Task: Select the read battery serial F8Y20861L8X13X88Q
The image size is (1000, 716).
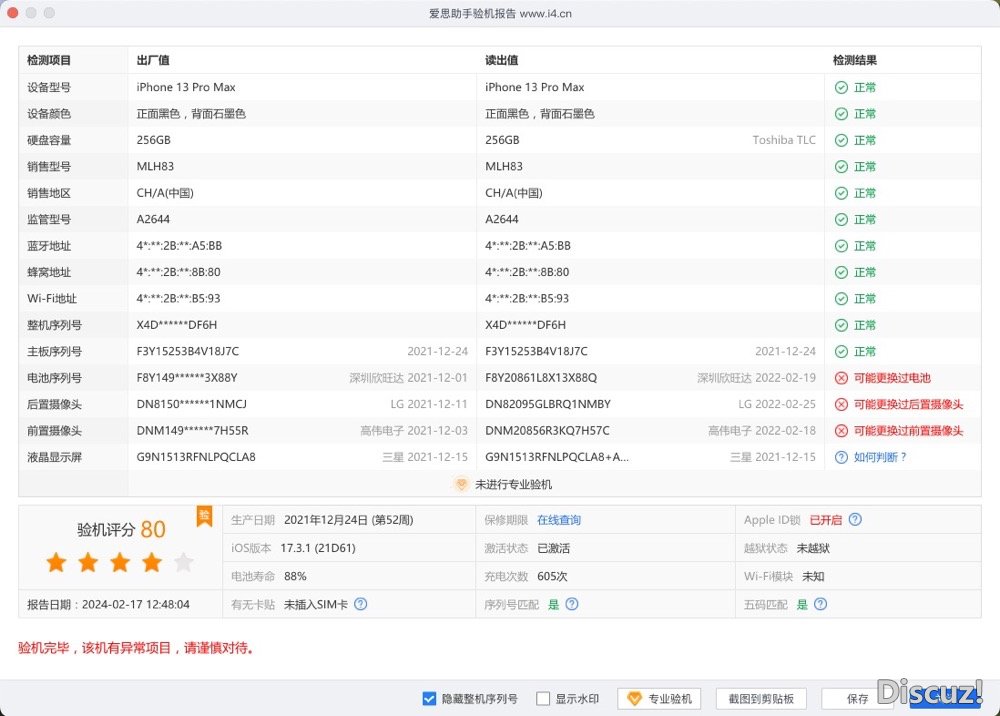Action: (541, 378)
